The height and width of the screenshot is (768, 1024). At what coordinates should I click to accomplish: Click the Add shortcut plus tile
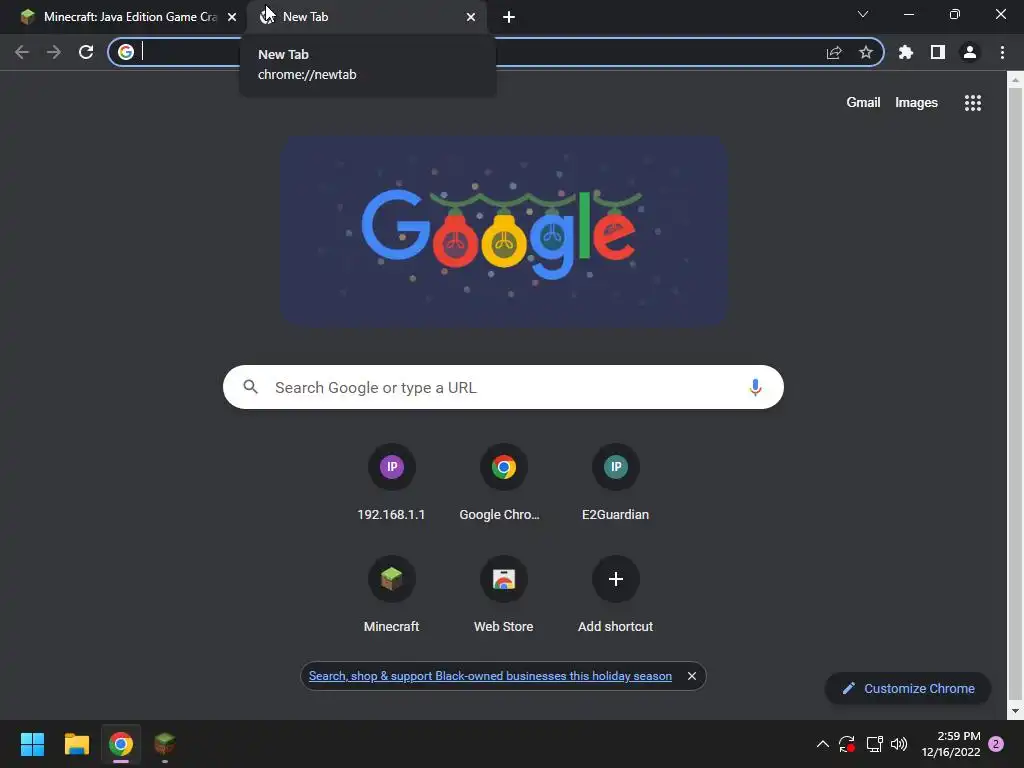pyautogui.click(x=615, y=594)
